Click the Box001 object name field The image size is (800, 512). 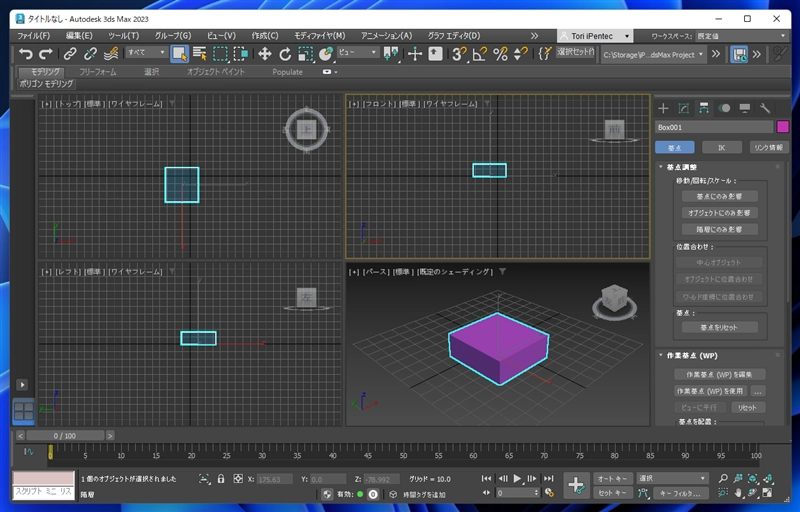714,127
